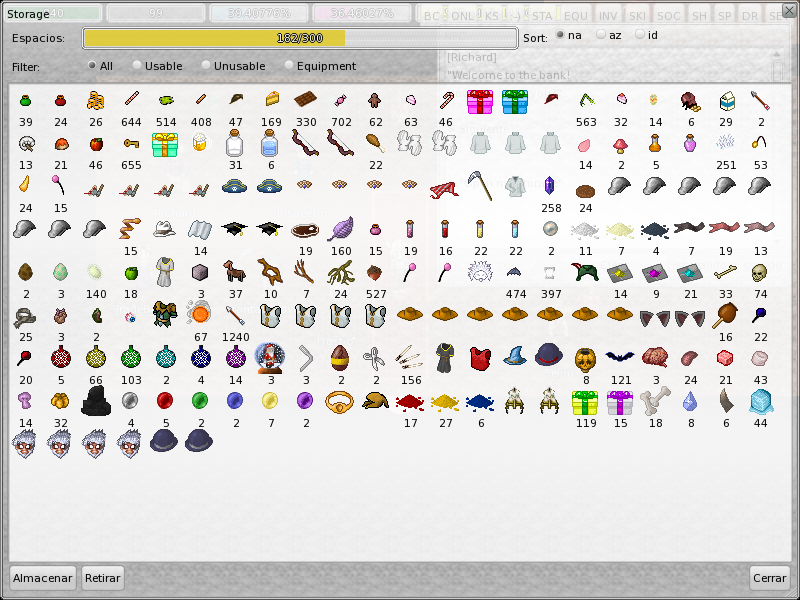The image size is (800, 600).
Task: Select the caramel apple item with 16
Action: click(x=726, y=315)
